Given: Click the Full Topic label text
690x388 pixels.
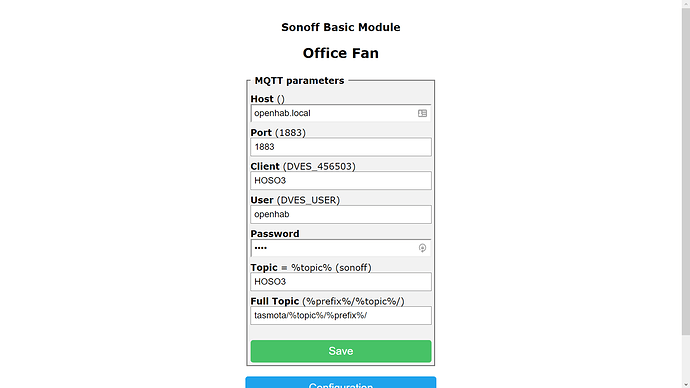Looking at the screenshot, I should click(275, 301).
